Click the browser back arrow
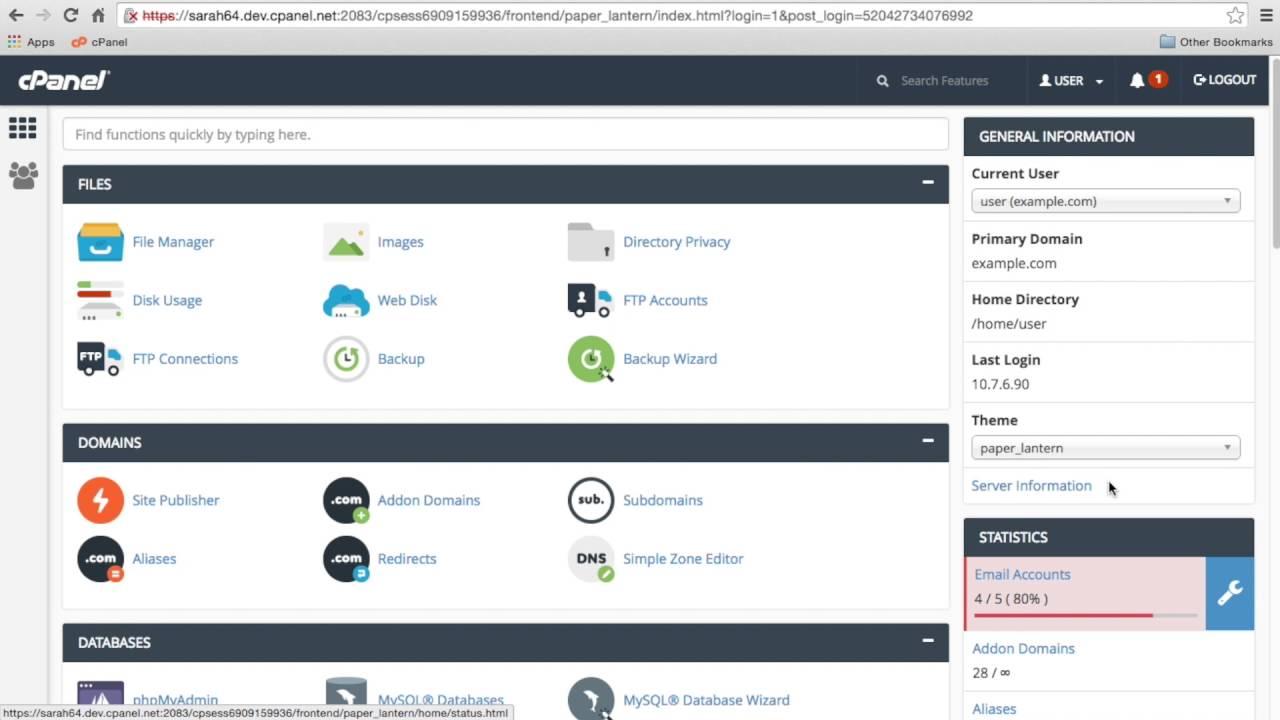This screenshot has width=1280, height=720. coord(16,15)
